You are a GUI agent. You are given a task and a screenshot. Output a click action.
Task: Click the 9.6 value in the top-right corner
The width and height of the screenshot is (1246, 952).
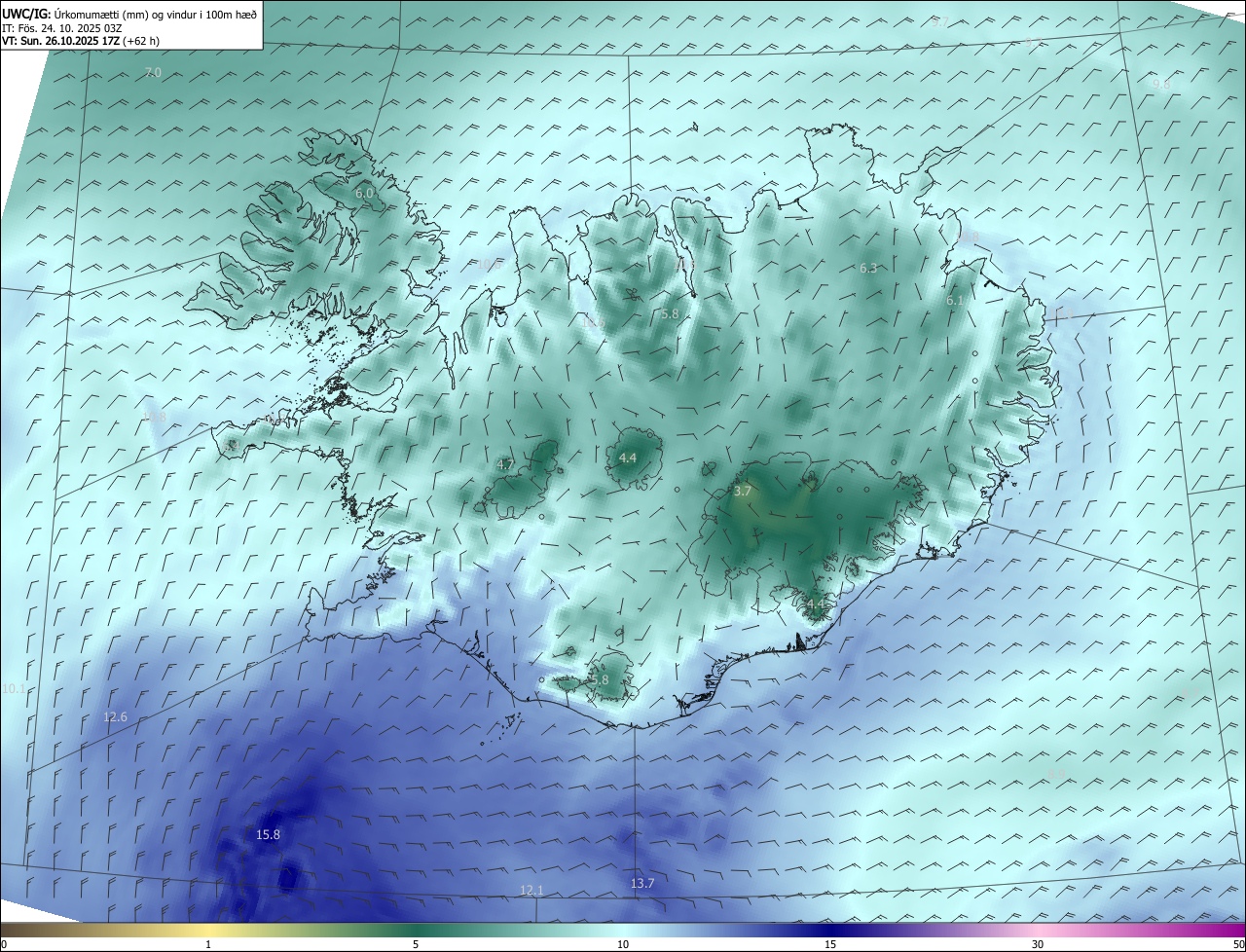coord(1161,85)
